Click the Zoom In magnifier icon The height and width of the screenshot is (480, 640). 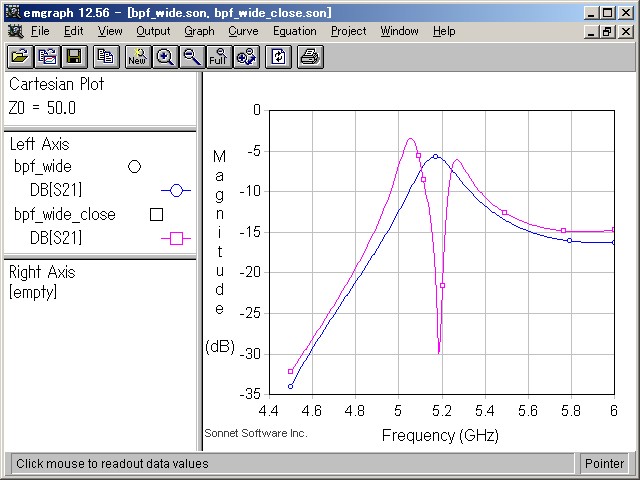tap(165, 57)
